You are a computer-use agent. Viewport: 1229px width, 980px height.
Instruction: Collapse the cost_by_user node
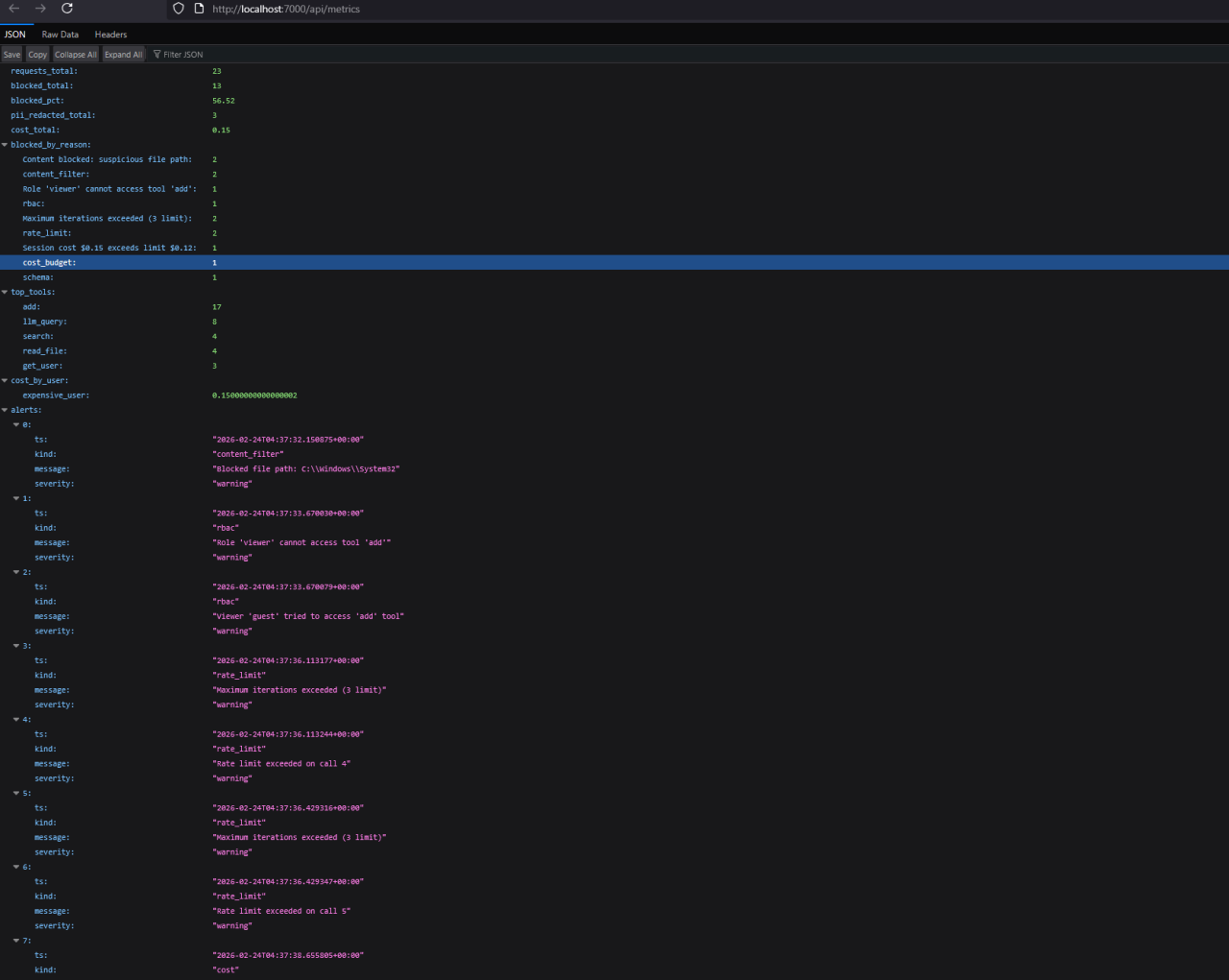[5, 381]
